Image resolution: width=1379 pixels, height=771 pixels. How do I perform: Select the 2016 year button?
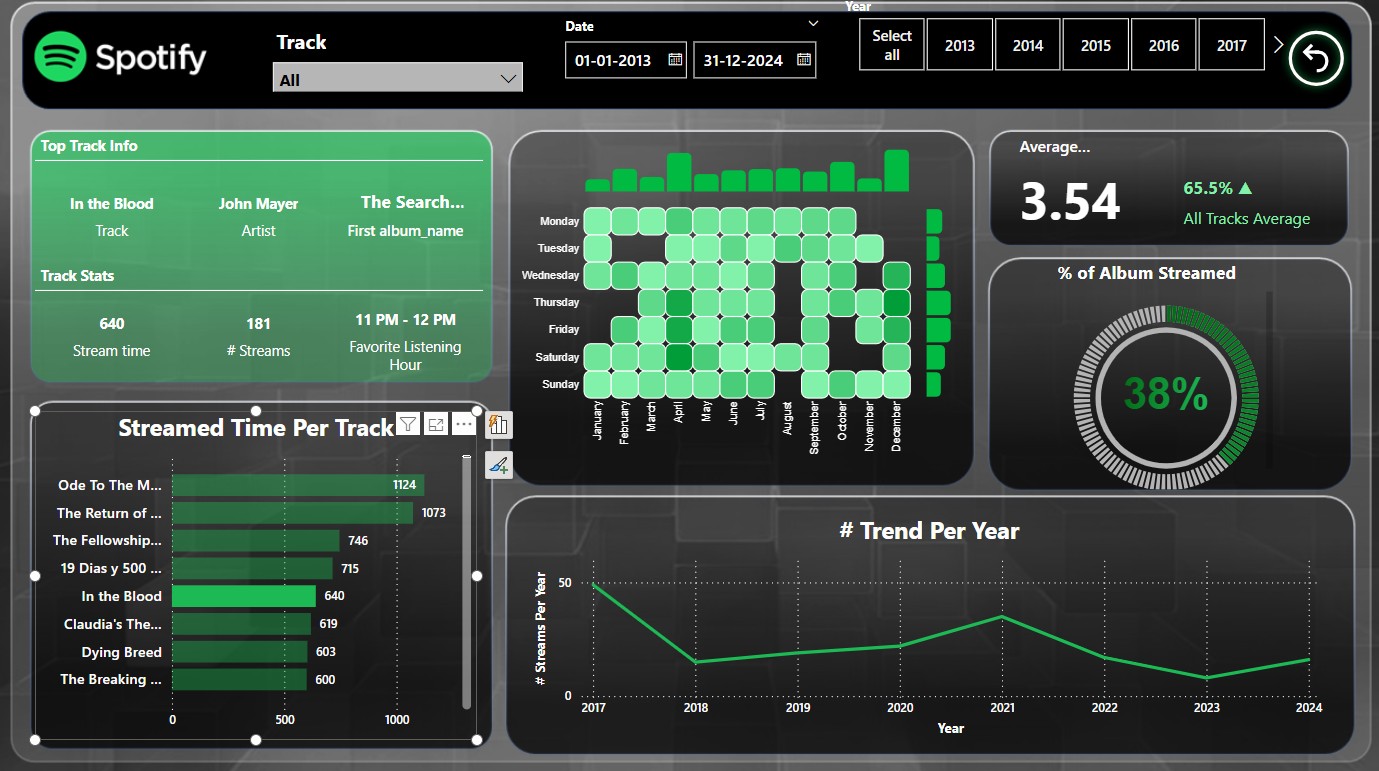pos(1163,45)
